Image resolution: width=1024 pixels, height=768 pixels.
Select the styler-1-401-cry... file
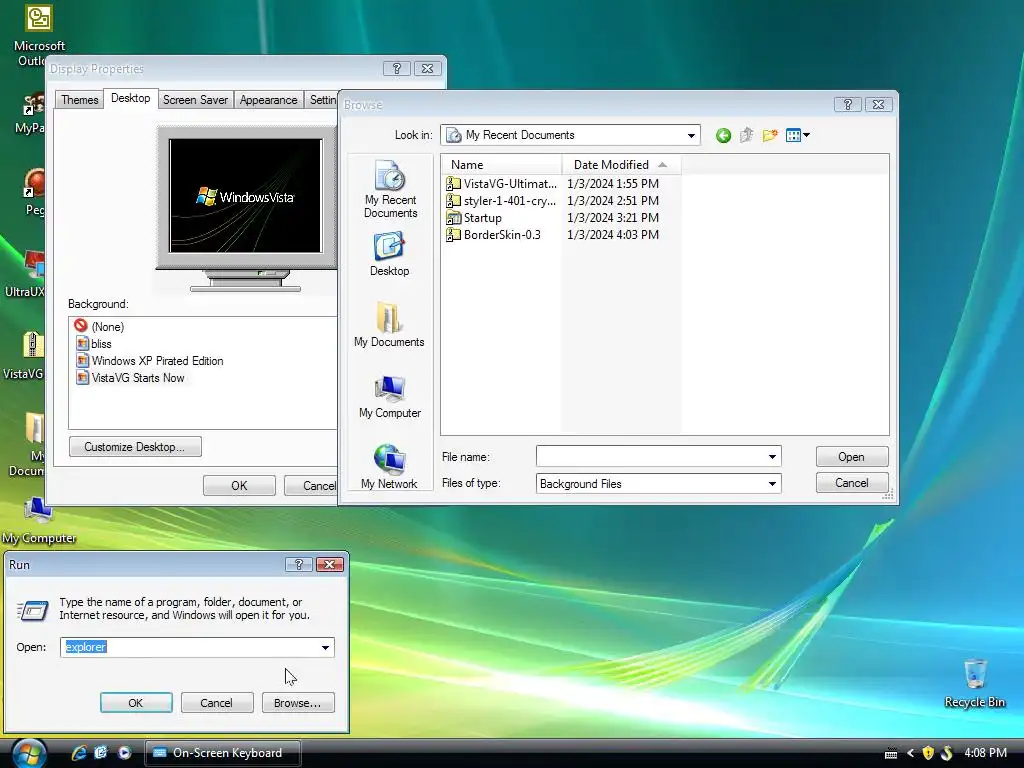(501, 200)
